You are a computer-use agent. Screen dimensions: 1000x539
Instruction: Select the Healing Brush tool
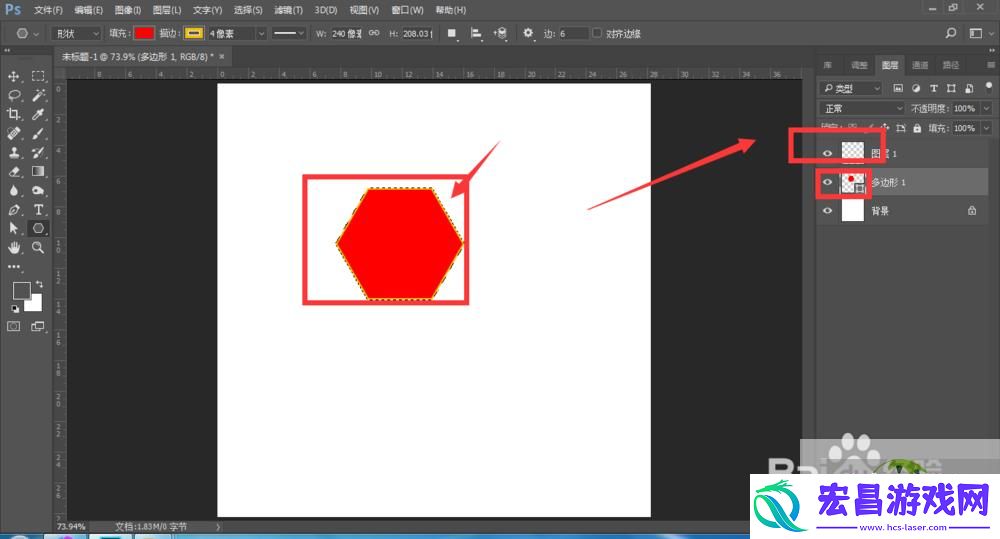tap(13, 134)
